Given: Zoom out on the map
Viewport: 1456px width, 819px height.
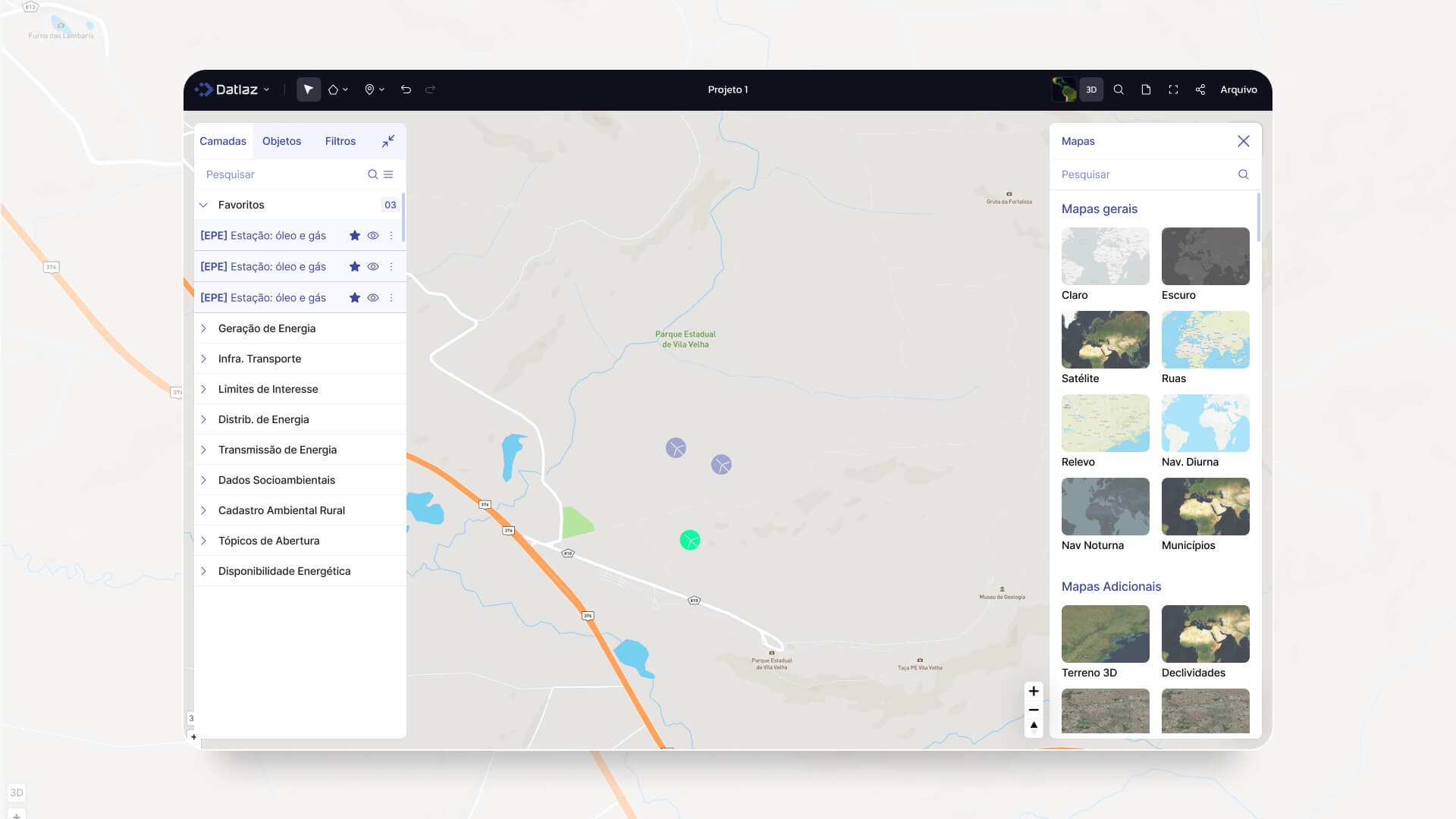Looking at the screenshot, I should (1034, 710).
